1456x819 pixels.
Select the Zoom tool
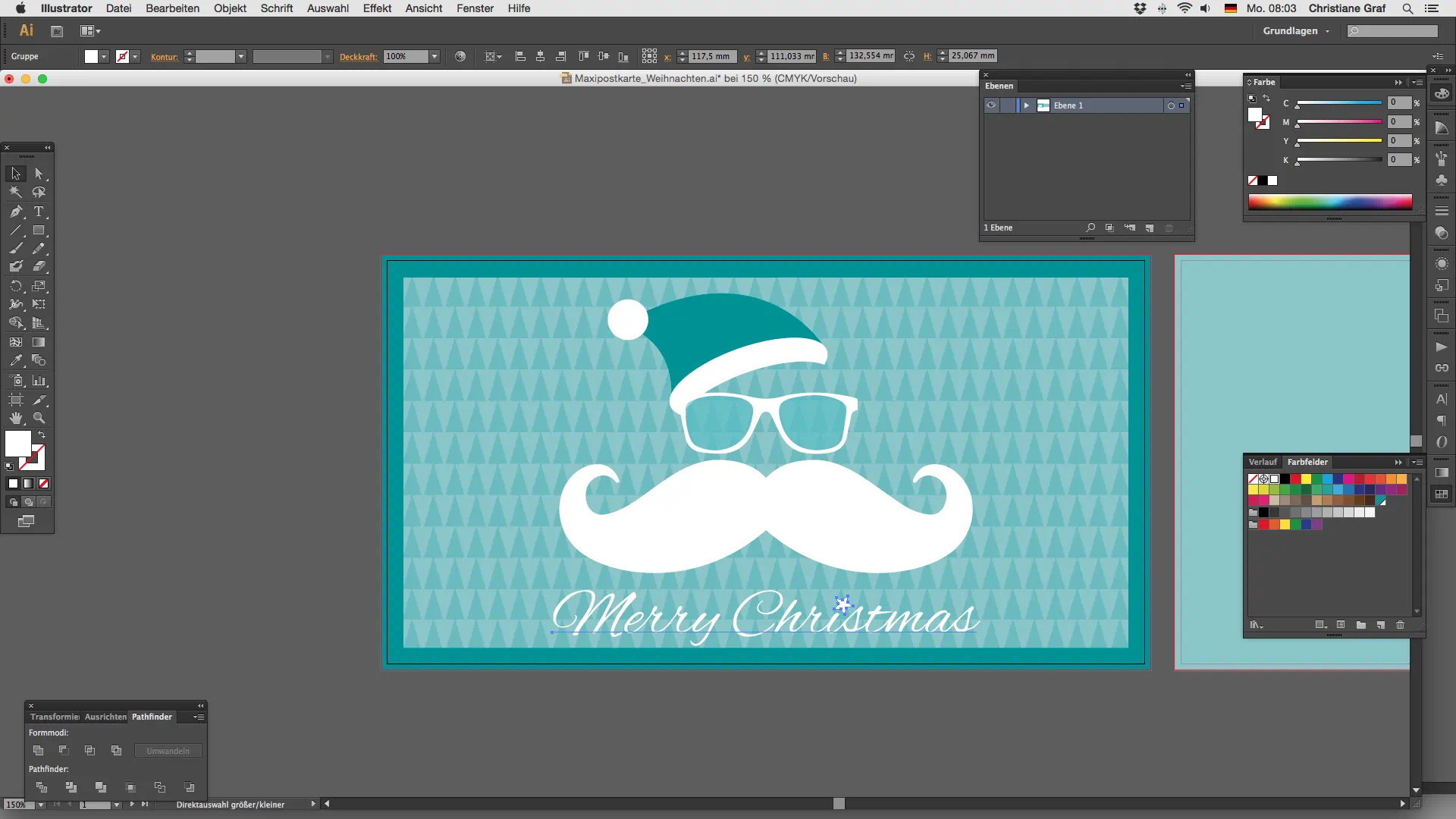coord(39,418)
